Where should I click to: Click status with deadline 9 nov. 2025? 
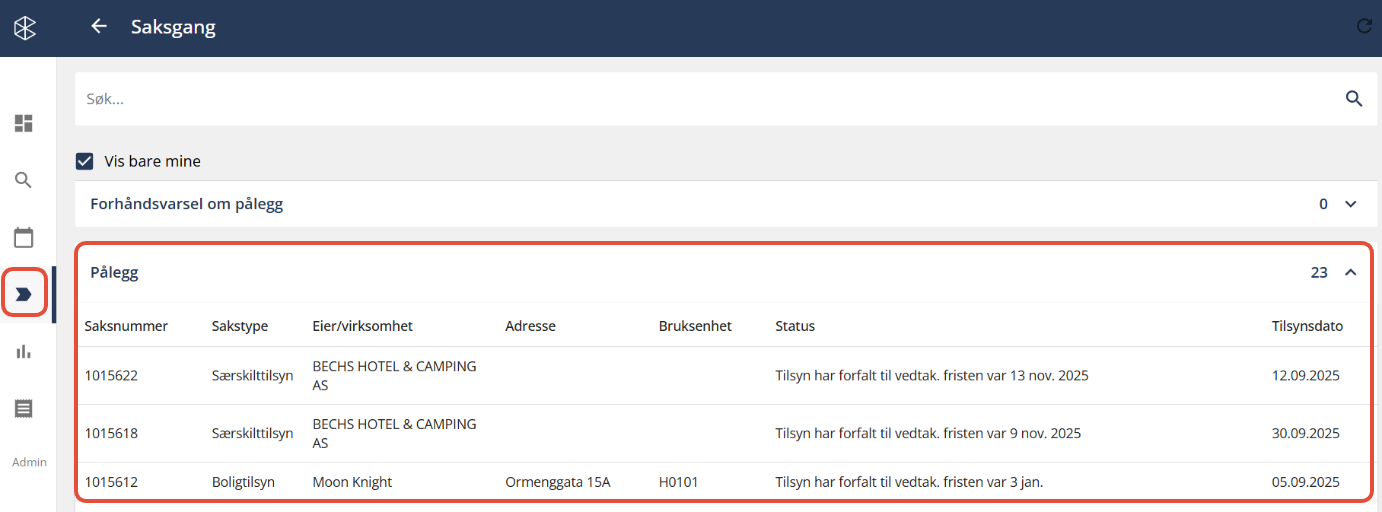click(928, 434)
